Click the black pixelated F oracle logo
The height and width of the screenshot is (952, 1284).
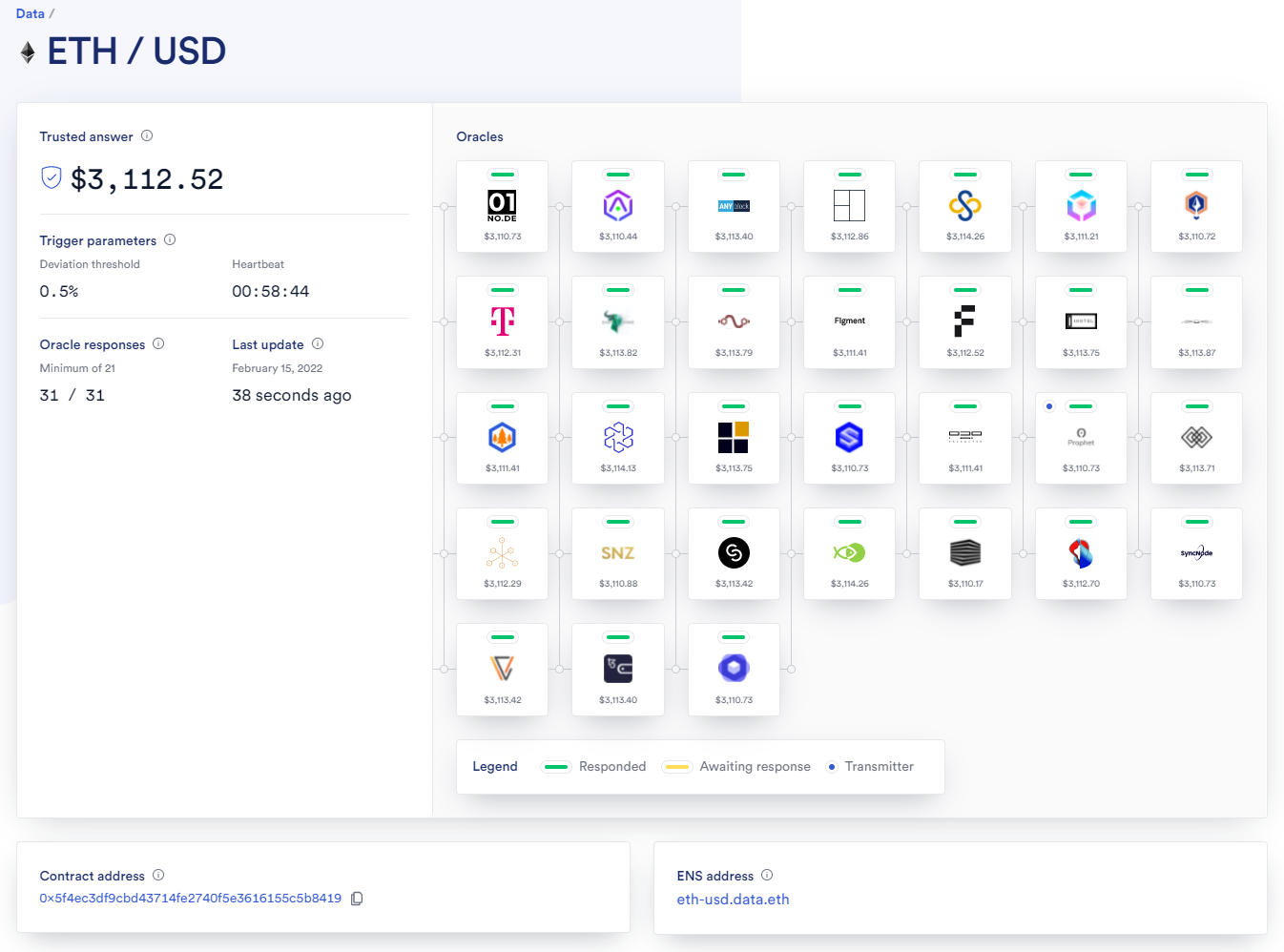click(x=965, y=321)
